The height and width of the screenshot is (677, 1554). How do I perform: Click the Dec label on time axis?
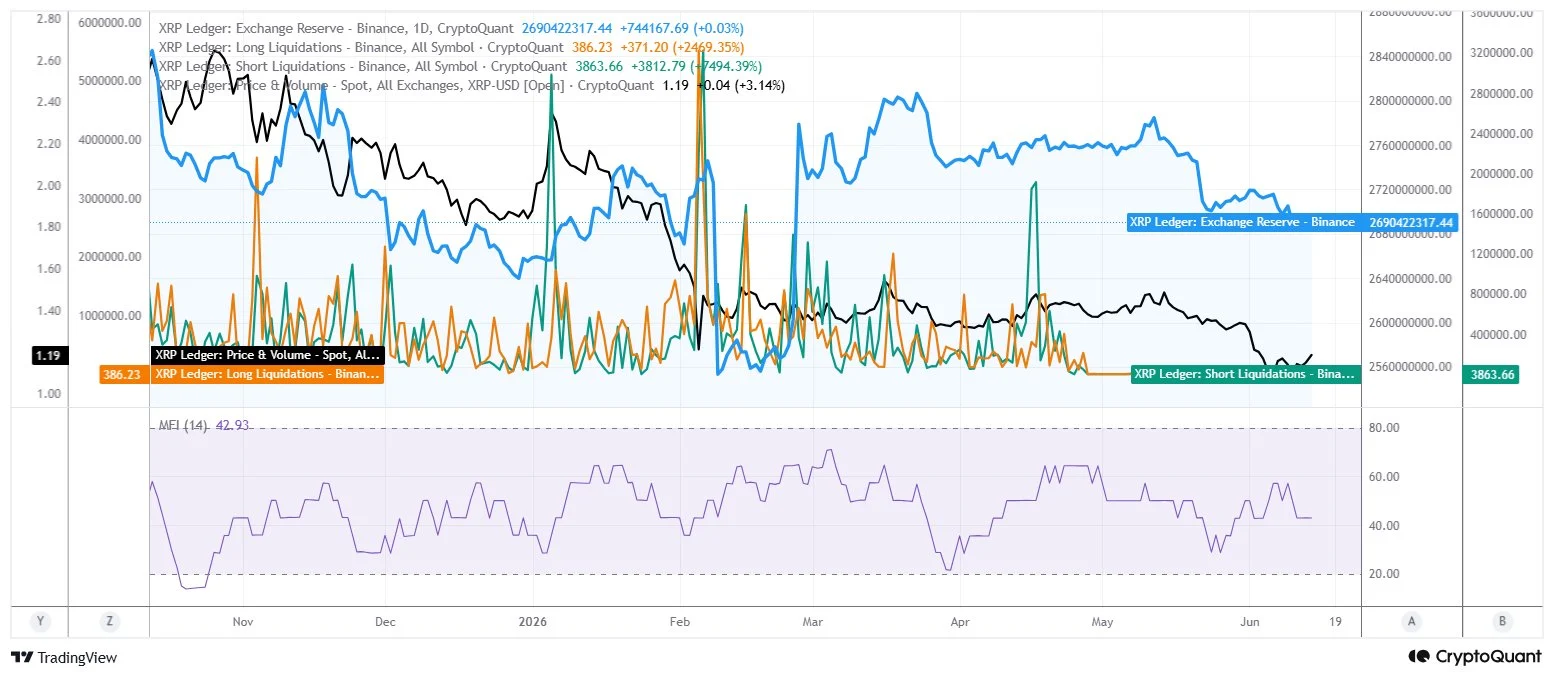385,621
